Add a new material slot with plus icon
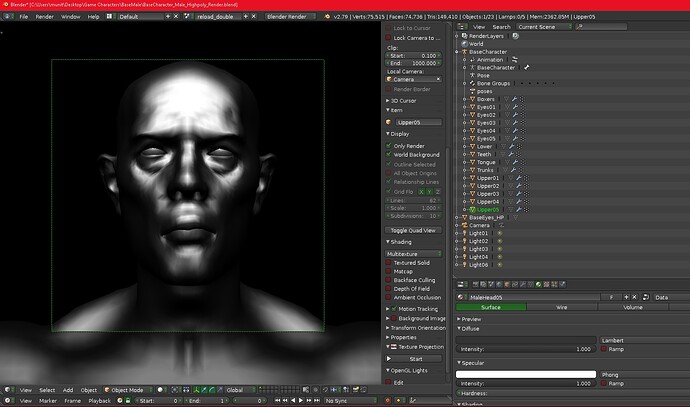The image size is (690, 407). click(626, 297)
